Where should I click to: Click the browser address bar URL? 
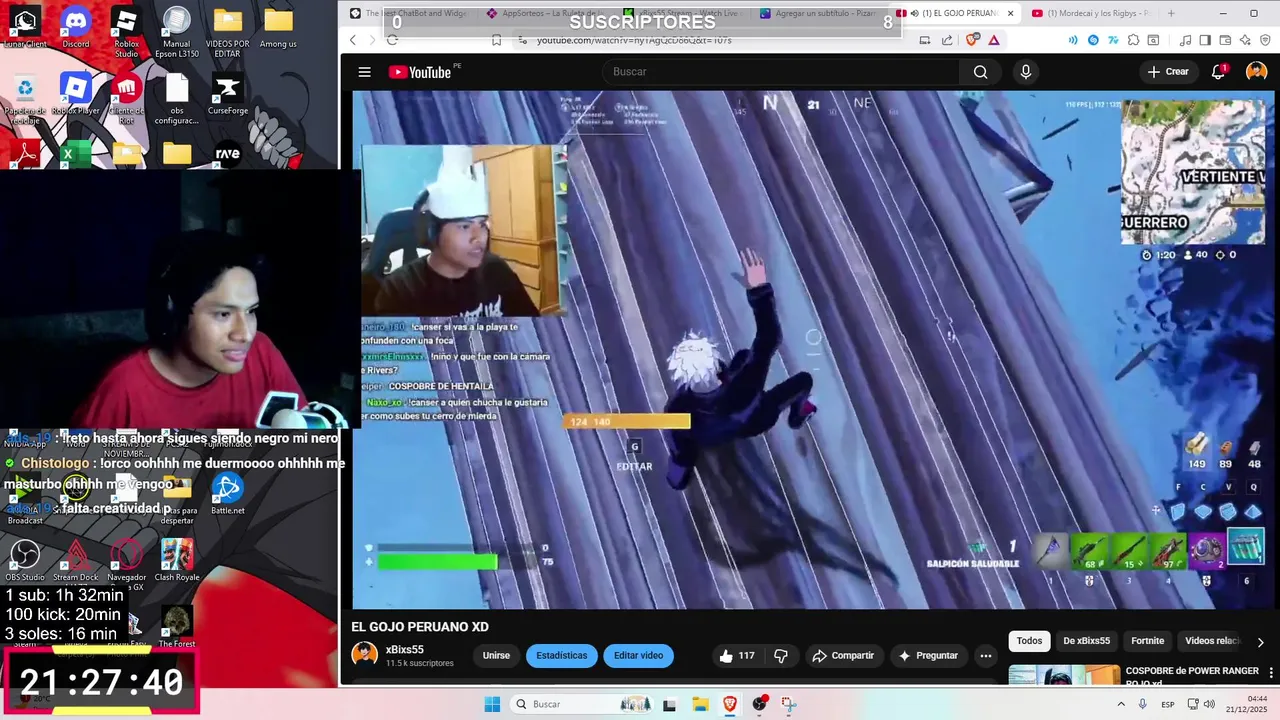pos(634,40)
